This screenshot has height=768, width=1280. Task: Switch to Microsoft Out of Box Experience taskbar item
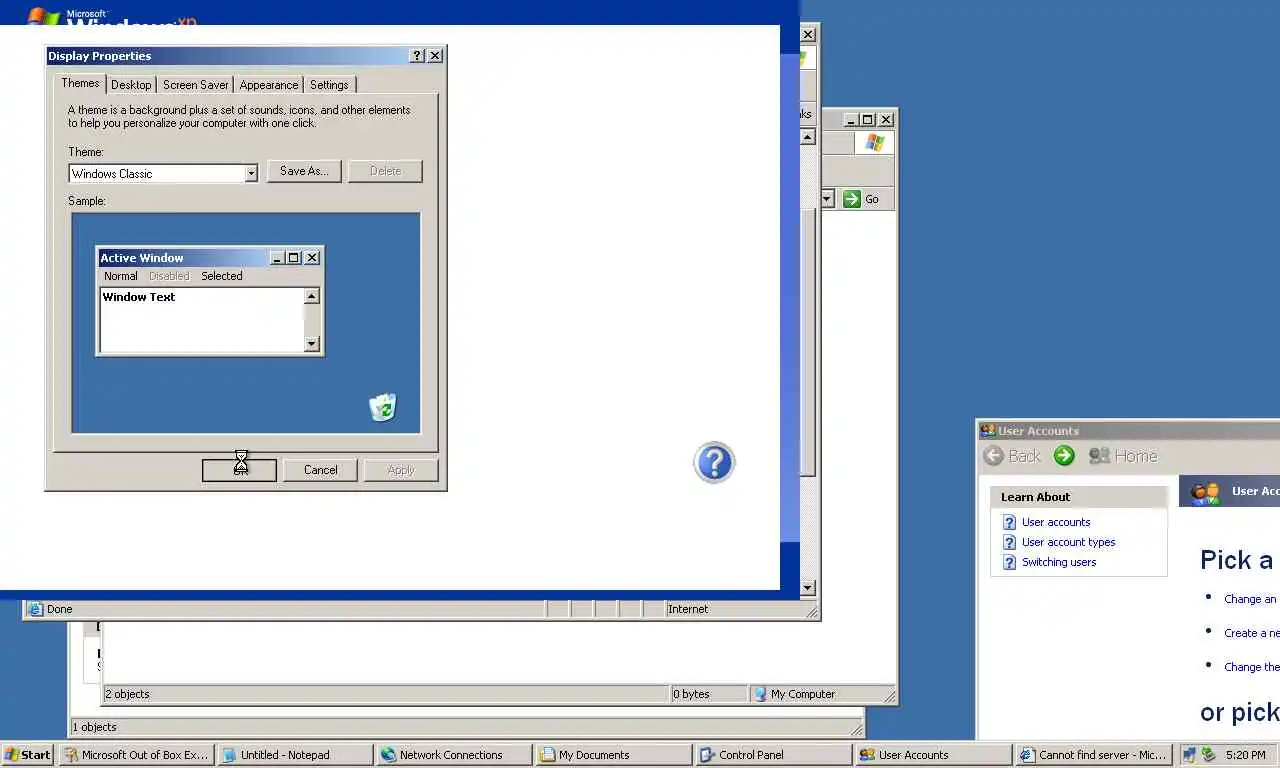pyautogui.click(x=136, y=755)
